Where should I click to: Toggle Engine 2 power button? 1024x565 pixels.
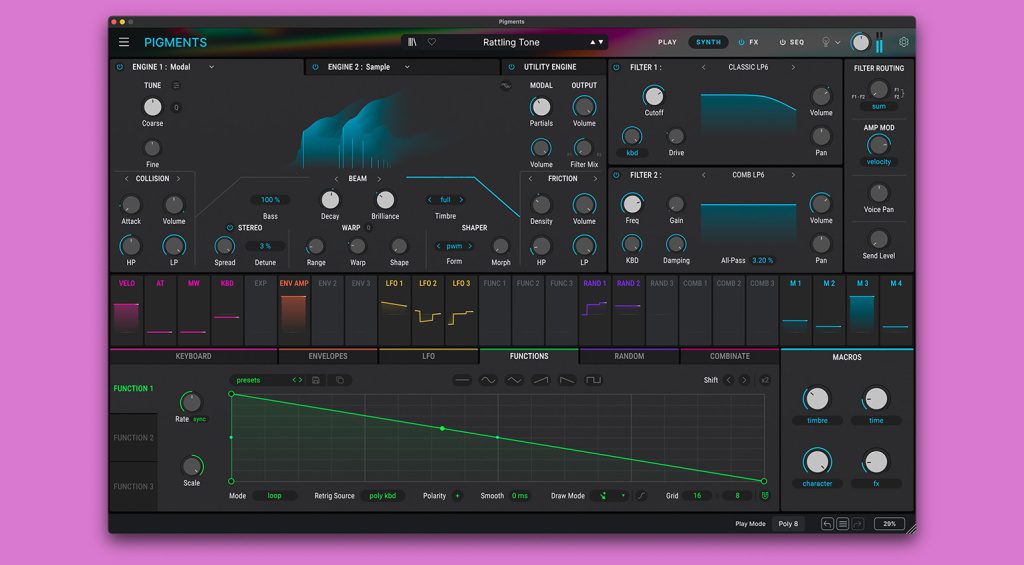tap(315, 67)
